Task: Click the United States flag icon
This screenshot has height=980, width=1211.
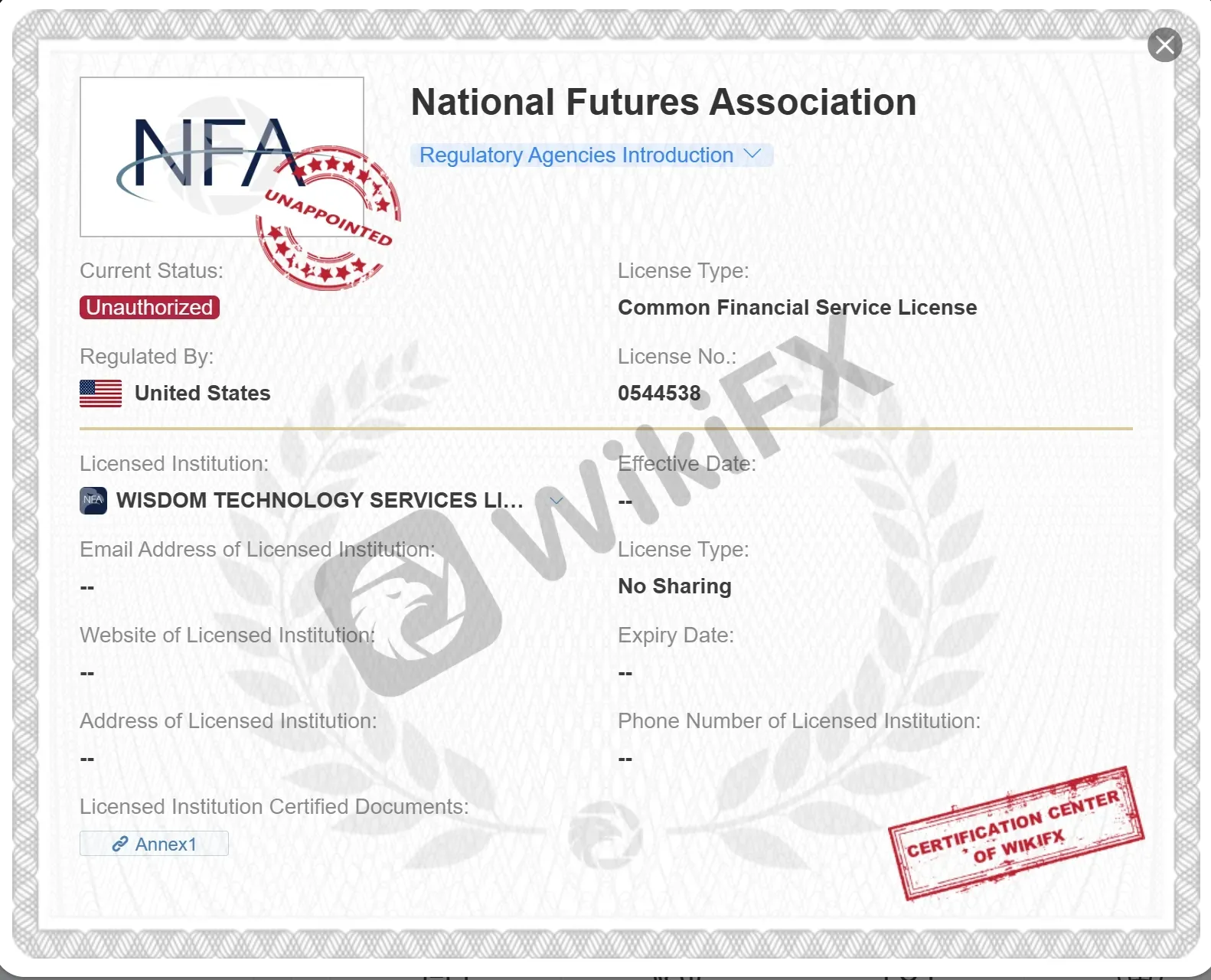Action: tap(100, 394)
